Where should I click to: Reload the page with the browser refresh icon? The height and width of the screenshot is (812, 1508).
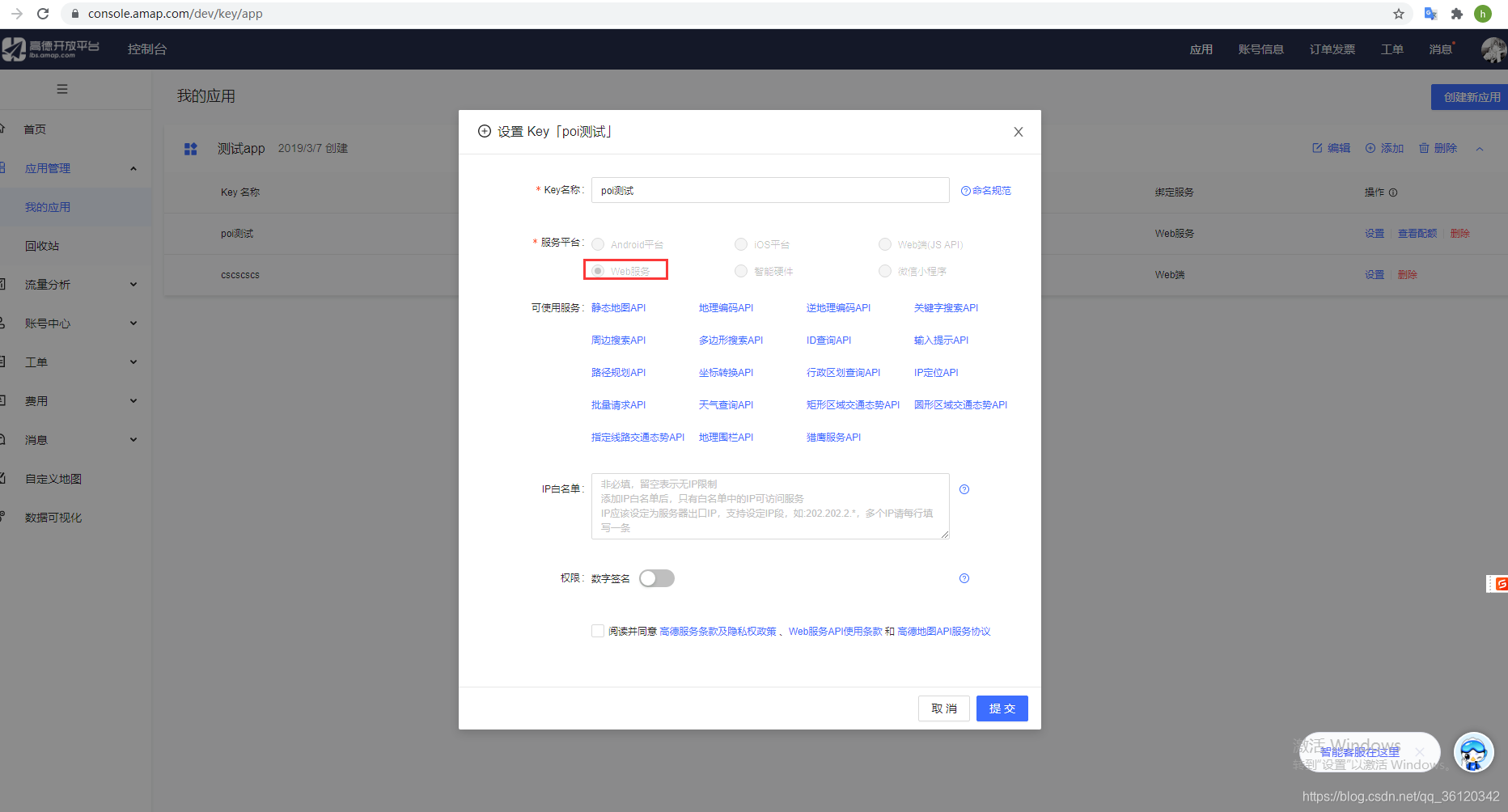click(x=43, y=14)
